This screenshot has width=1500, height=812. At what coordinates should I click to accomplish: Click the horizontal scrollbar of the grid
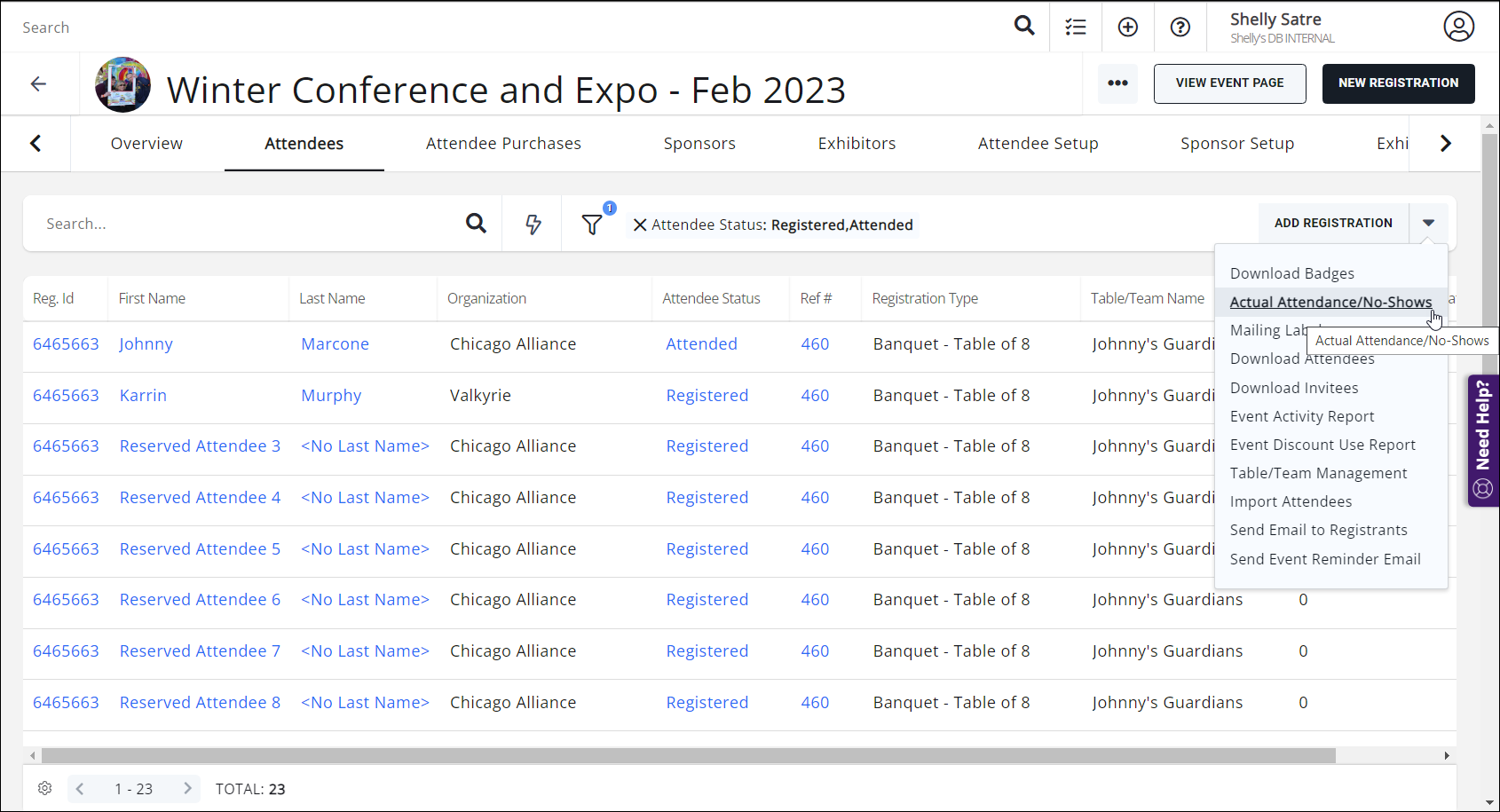pos(688,755)
